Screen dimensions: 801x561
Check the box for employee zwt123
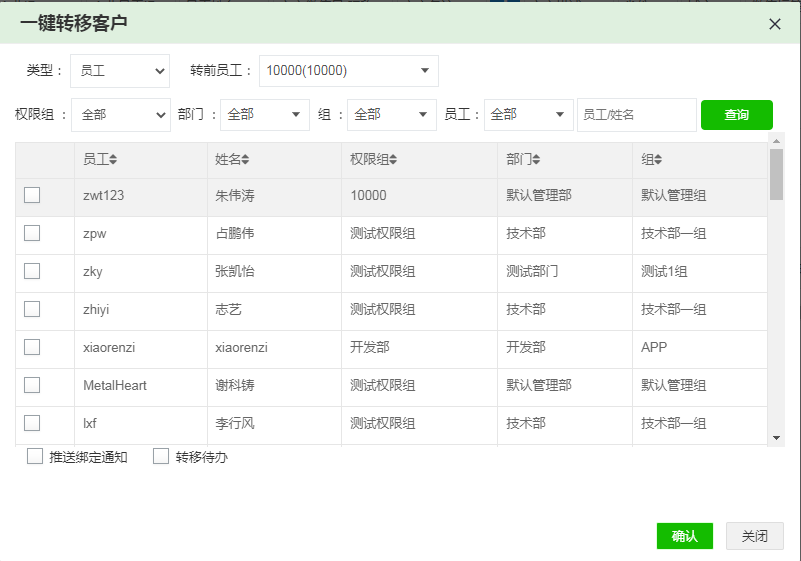tap(32, 195)
